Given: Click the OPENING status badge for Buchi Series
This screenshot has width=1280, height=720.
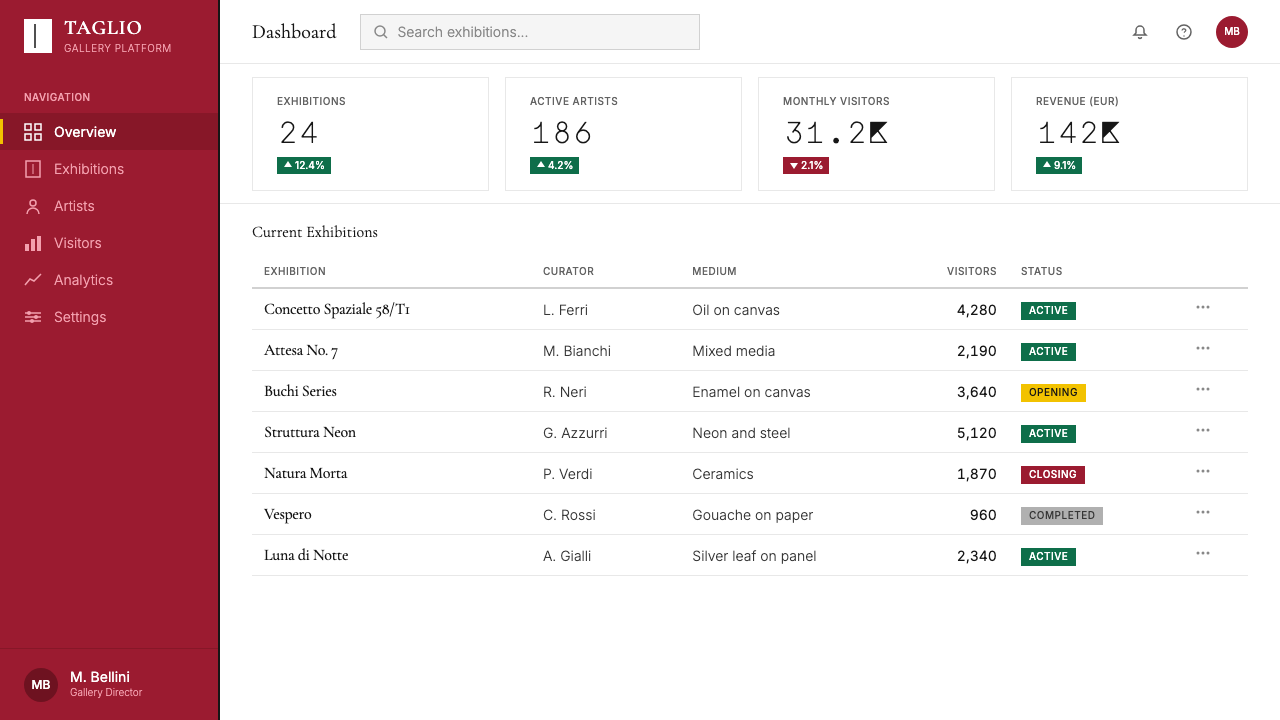Looking at the screenshot, I should point(1053,392).
